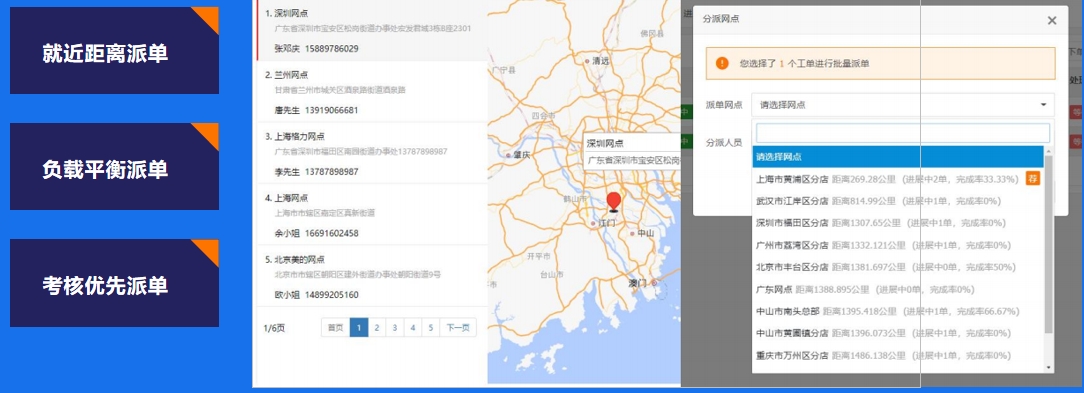This screenshot has height=393, width=1084.
Task: Click 澳门 label on map
Action: (x=637, y=283)
